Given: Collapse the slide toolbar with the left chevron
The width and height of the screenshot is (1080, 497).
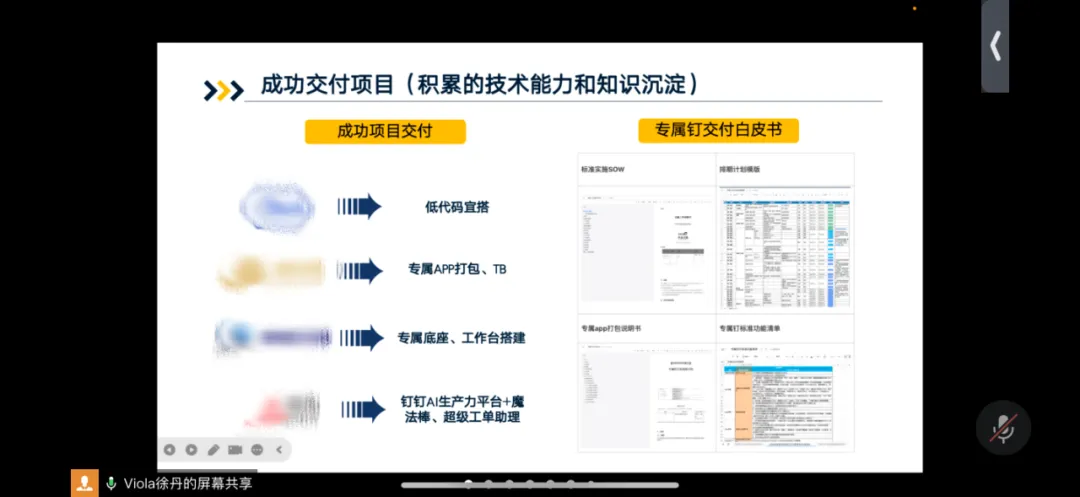Looking at the screenshot, I should coord(279,450).
